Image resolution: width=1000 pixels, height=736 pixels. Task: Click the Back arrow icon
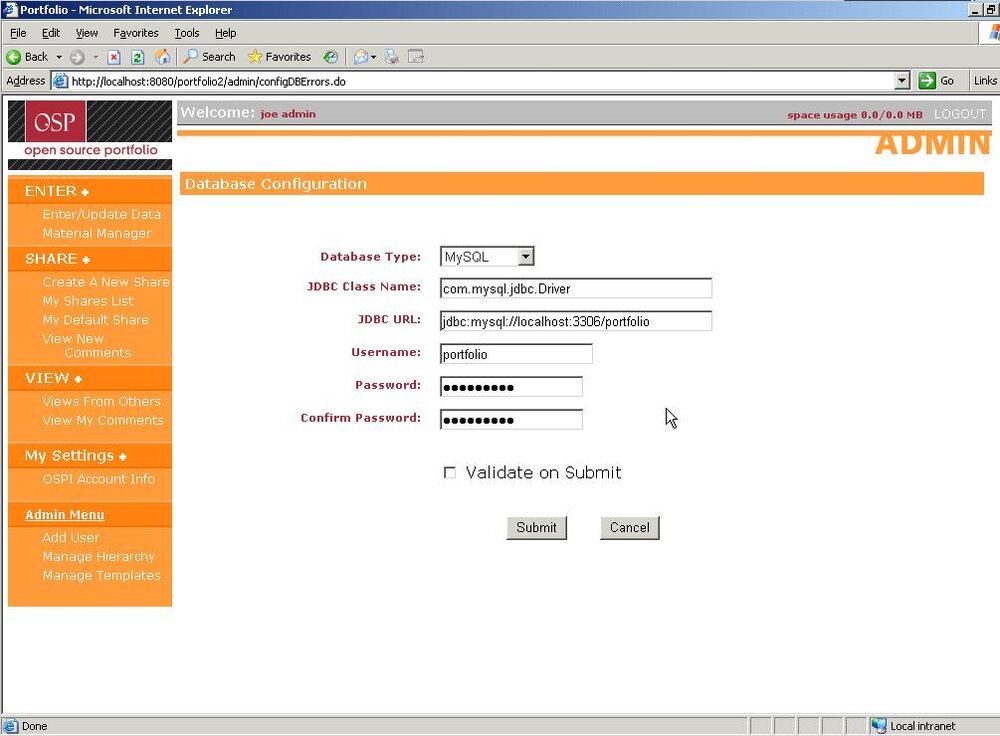pos(13,57)
